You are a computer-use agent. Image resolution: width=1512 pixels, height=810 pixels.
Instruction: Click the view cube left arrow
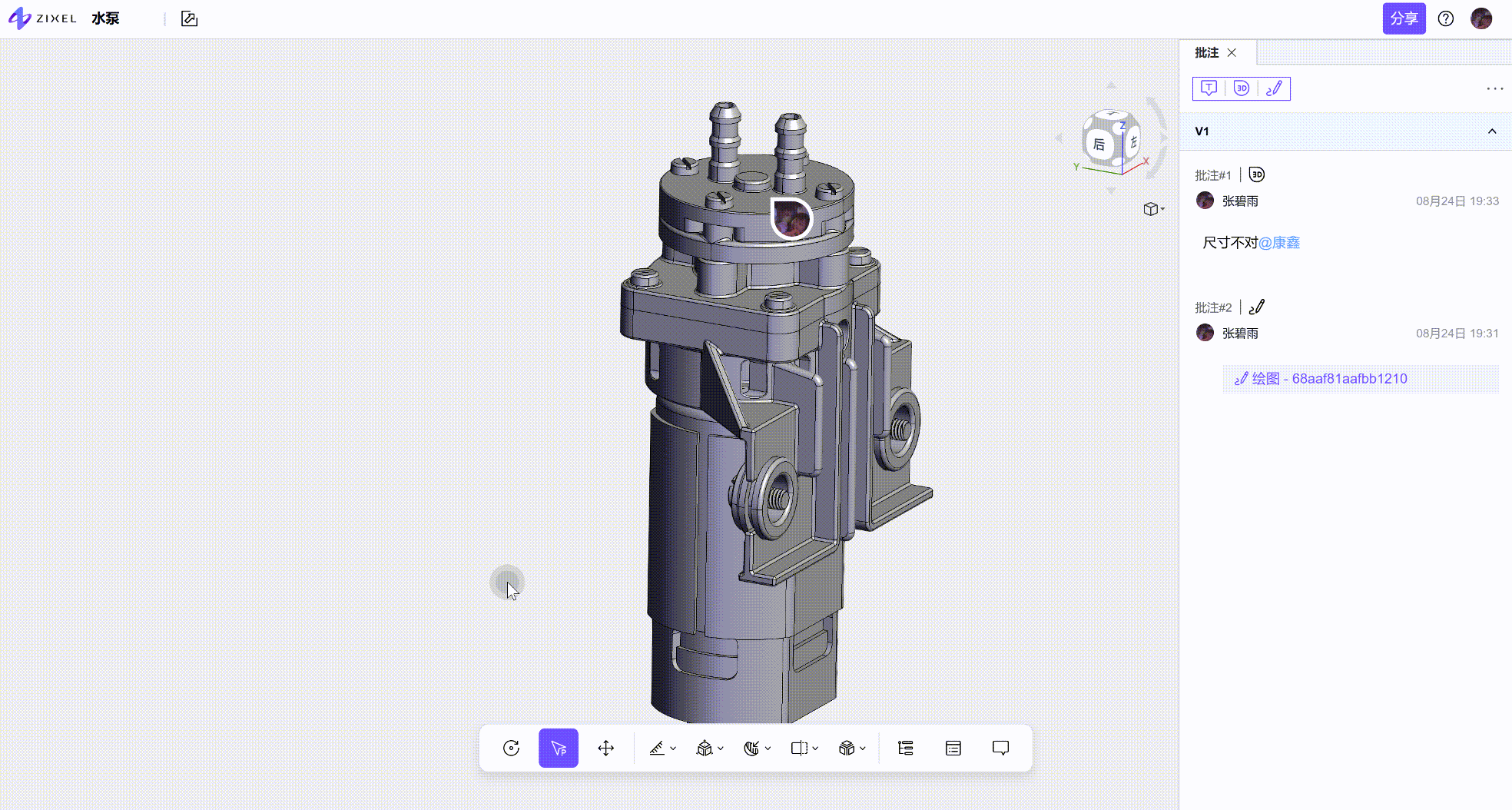tap(1059, 138)
